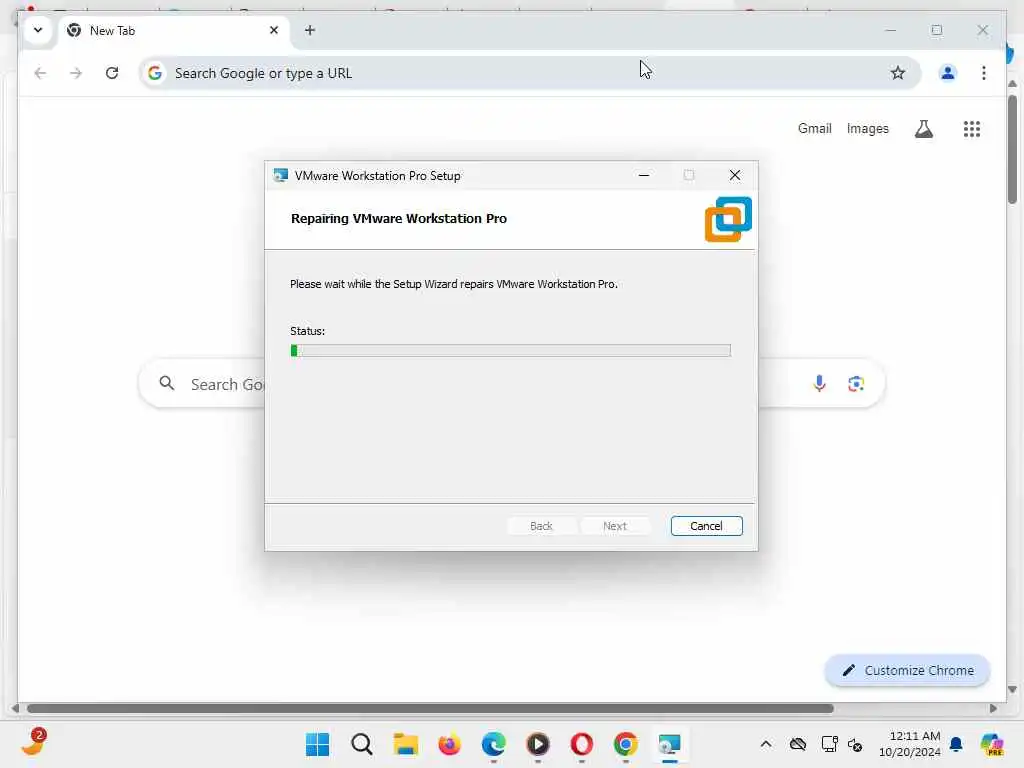Click the Chrome vertical scrollbar thumb
Viewport: 1024px width, 768px height.
pos(1012,150)
